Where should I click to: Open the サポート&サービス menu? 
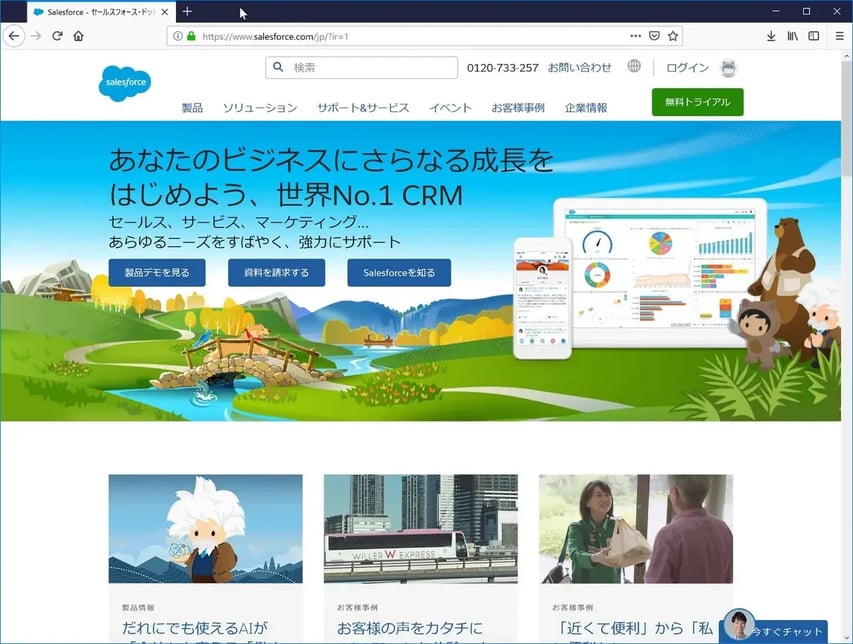click(x=363, y=108)
